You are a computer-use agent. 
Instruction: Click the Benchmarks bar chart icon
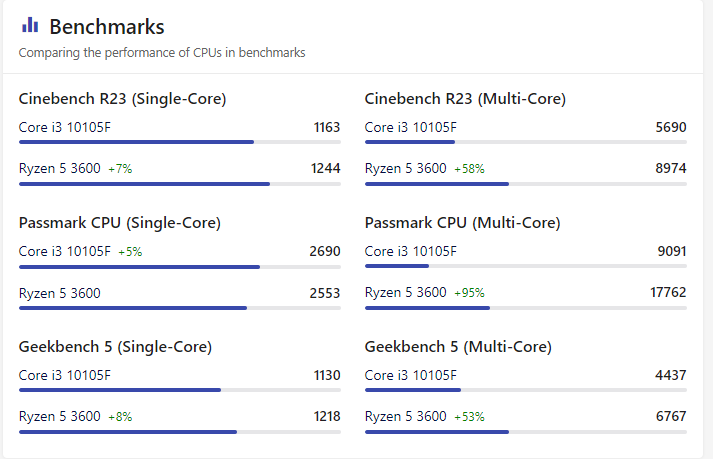[30, 25]
